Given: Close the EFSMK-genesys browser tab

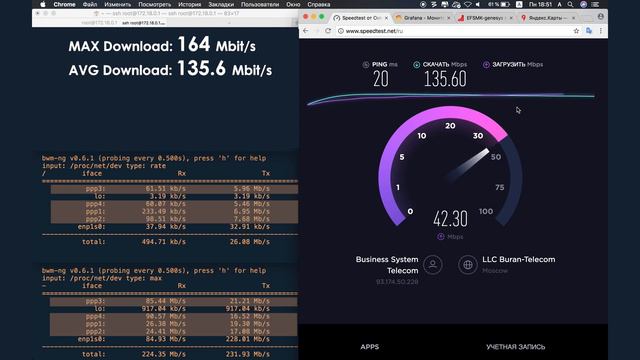Looking at the screenshot, I should (x=511, y=18).
